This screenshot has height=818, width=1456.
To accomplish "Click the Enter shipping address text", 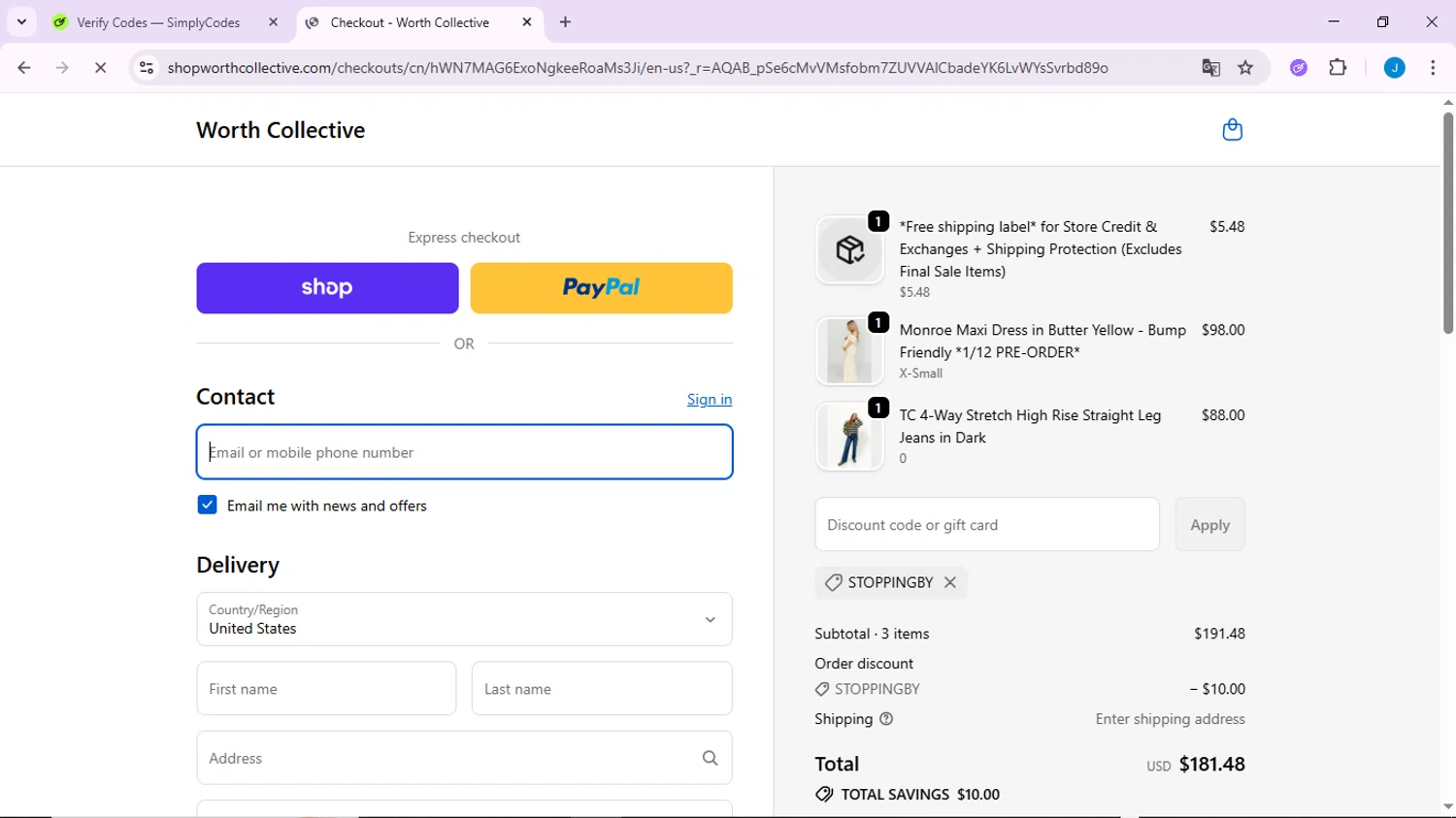I will 1170,719.
